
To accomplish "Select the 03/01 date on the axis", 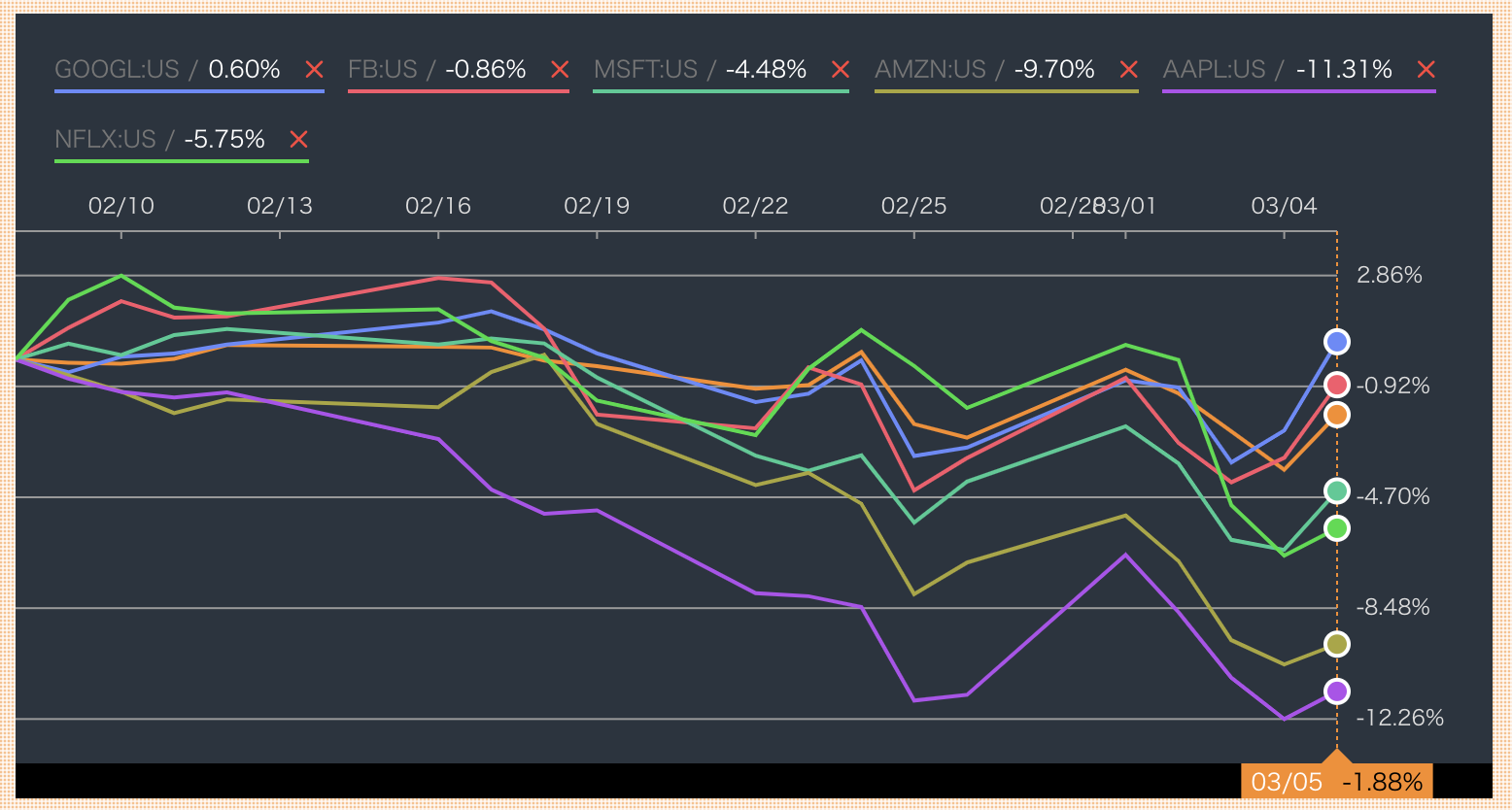I will (1127, 206).
